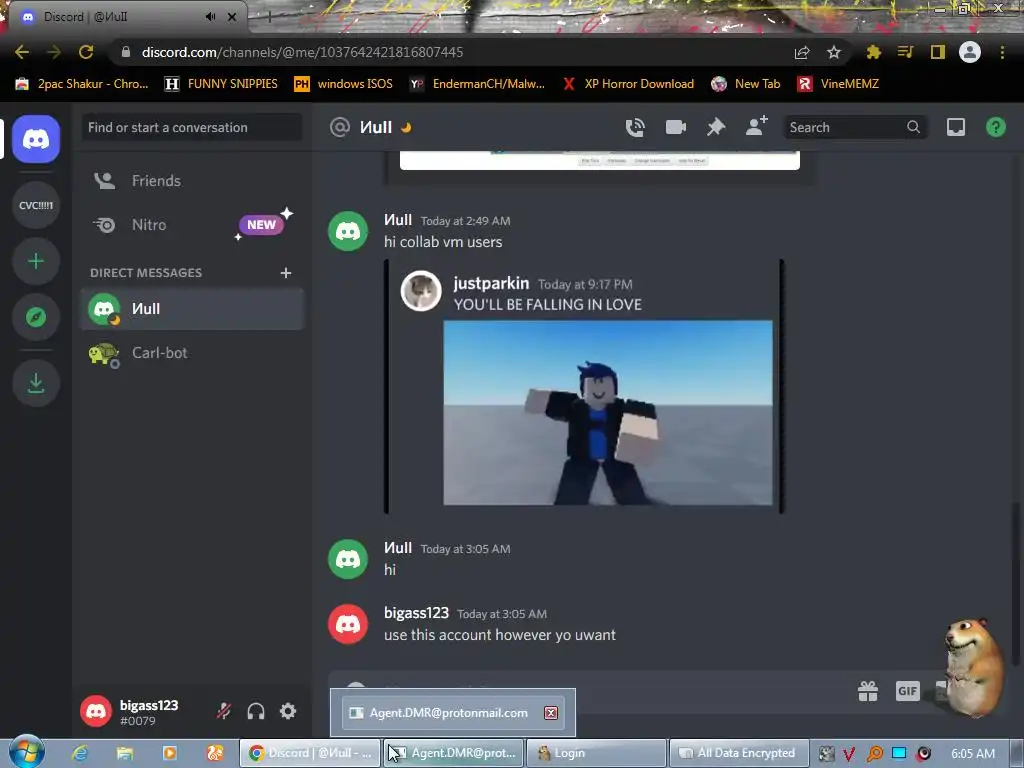The width and height of the screenshot is (1024, 768).
Task: Switch to Discord Chrome taskbar button
Action: (310, 753)
